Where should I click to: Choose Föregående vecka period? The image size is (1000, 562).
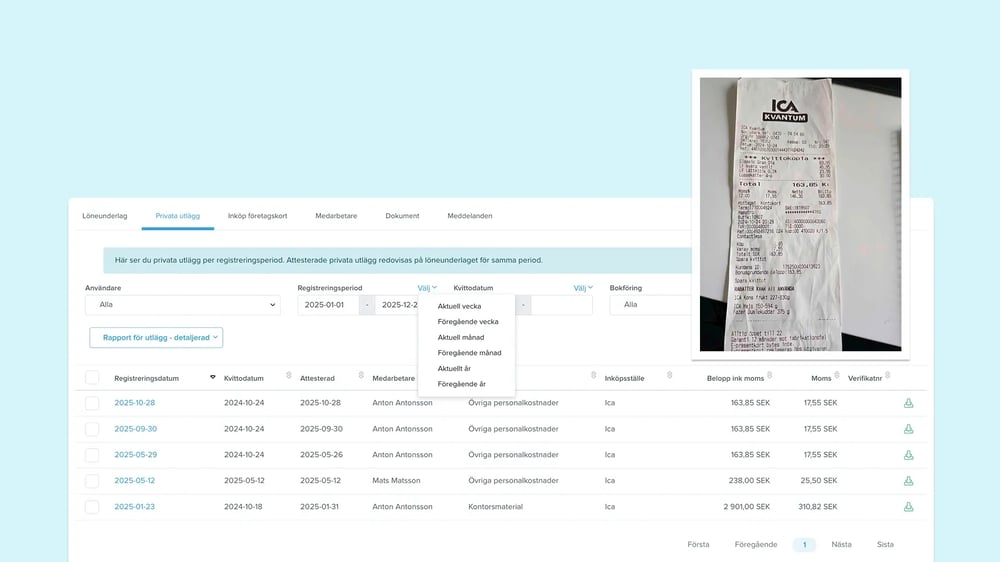pyautogui.click(x=468, y=322)
